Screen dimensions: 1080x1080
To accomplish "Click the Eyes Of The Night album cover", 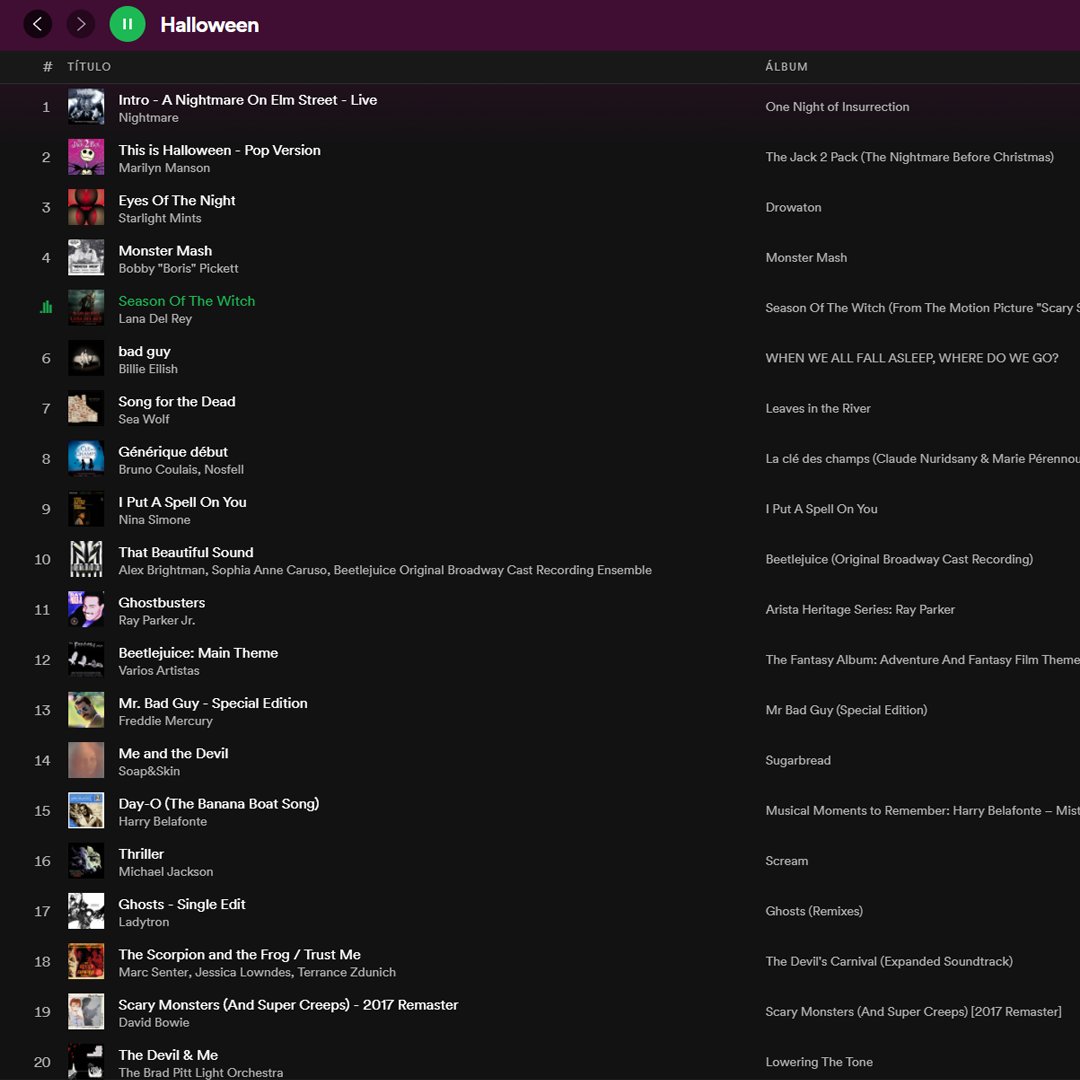I will (86, 207).
